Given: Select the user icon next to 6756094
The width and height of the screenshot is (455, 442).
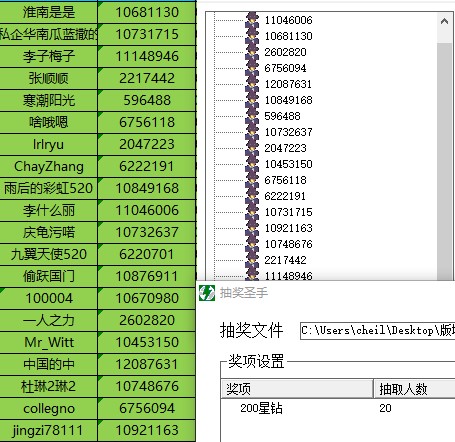Looking at the screenshot, I should [x=252, y=68].
